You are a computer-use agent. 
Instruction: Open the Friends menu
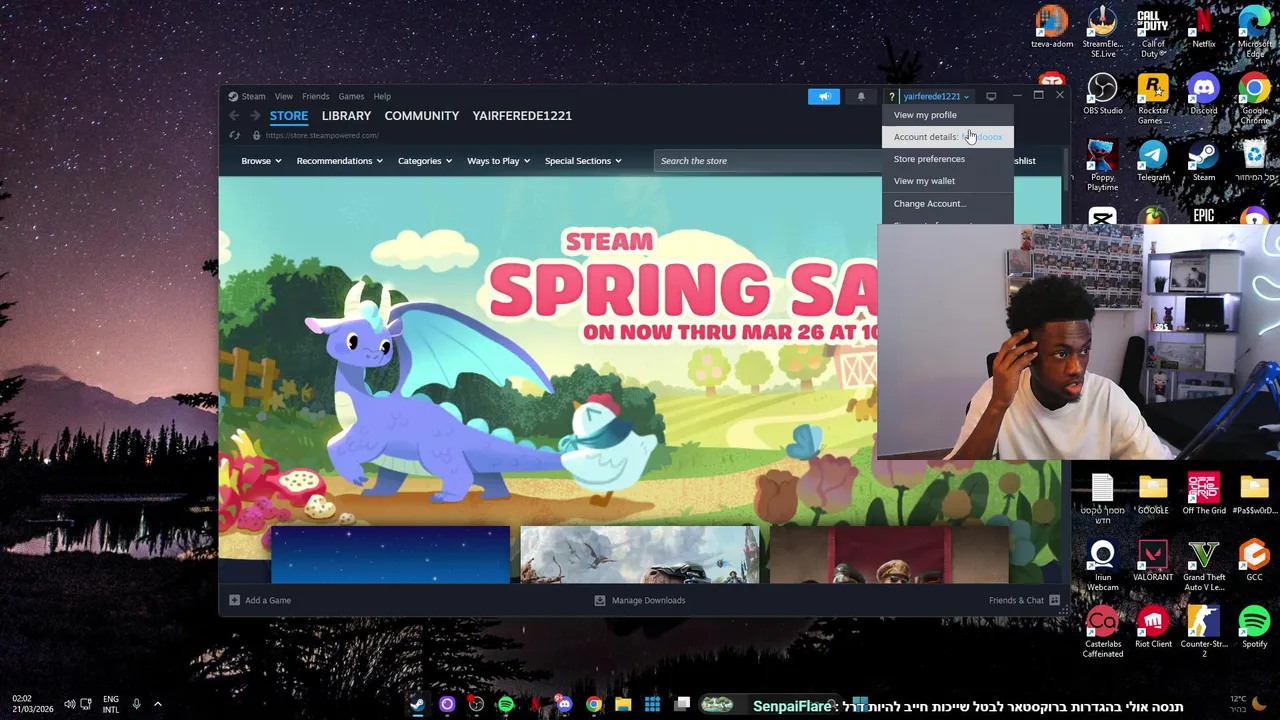click(316, 97)
